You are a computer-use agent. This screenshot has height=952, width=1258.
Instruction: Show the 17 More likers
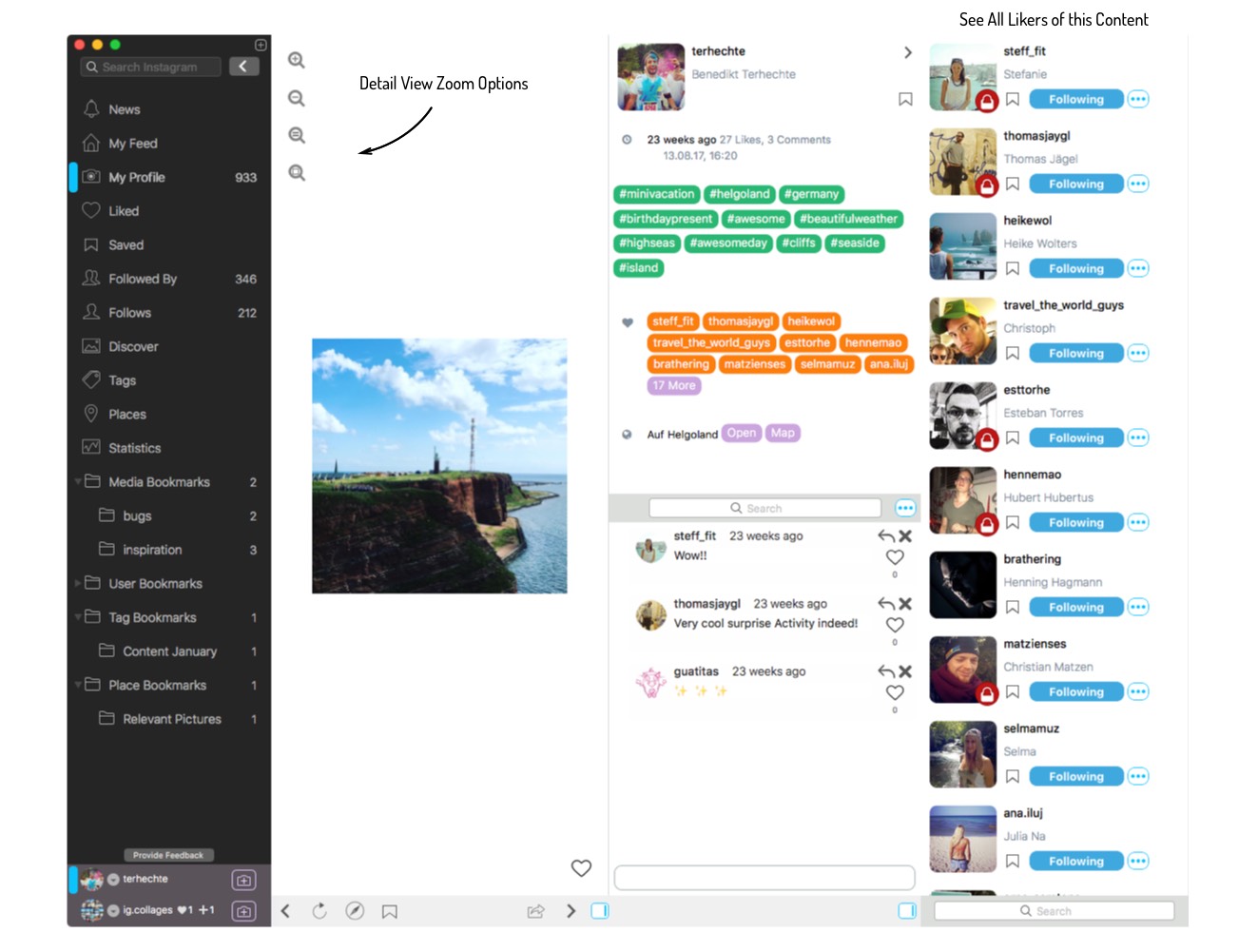[674, 385]
